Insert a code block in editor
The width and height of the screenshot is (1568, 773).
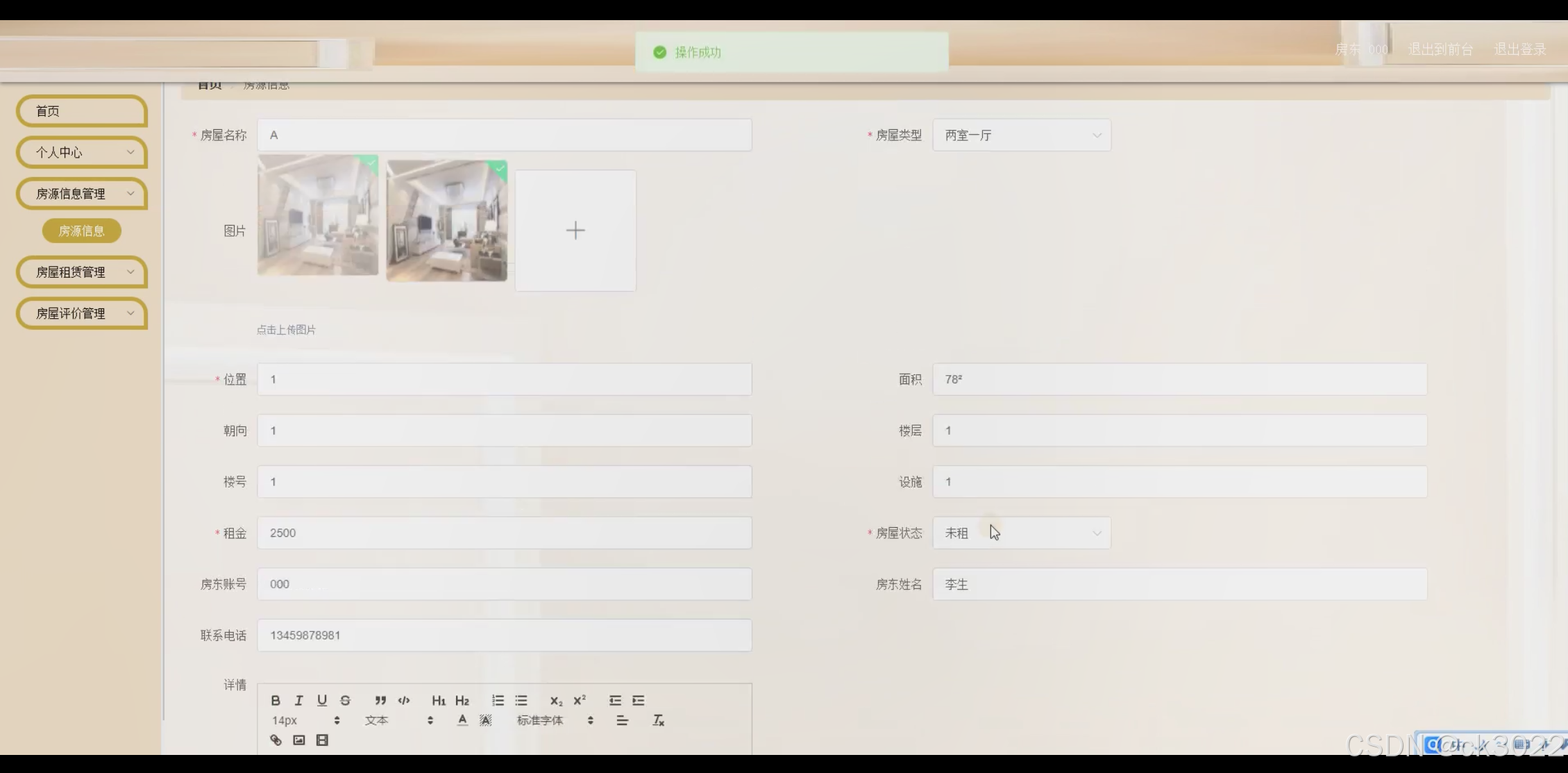tap(404, 700)
